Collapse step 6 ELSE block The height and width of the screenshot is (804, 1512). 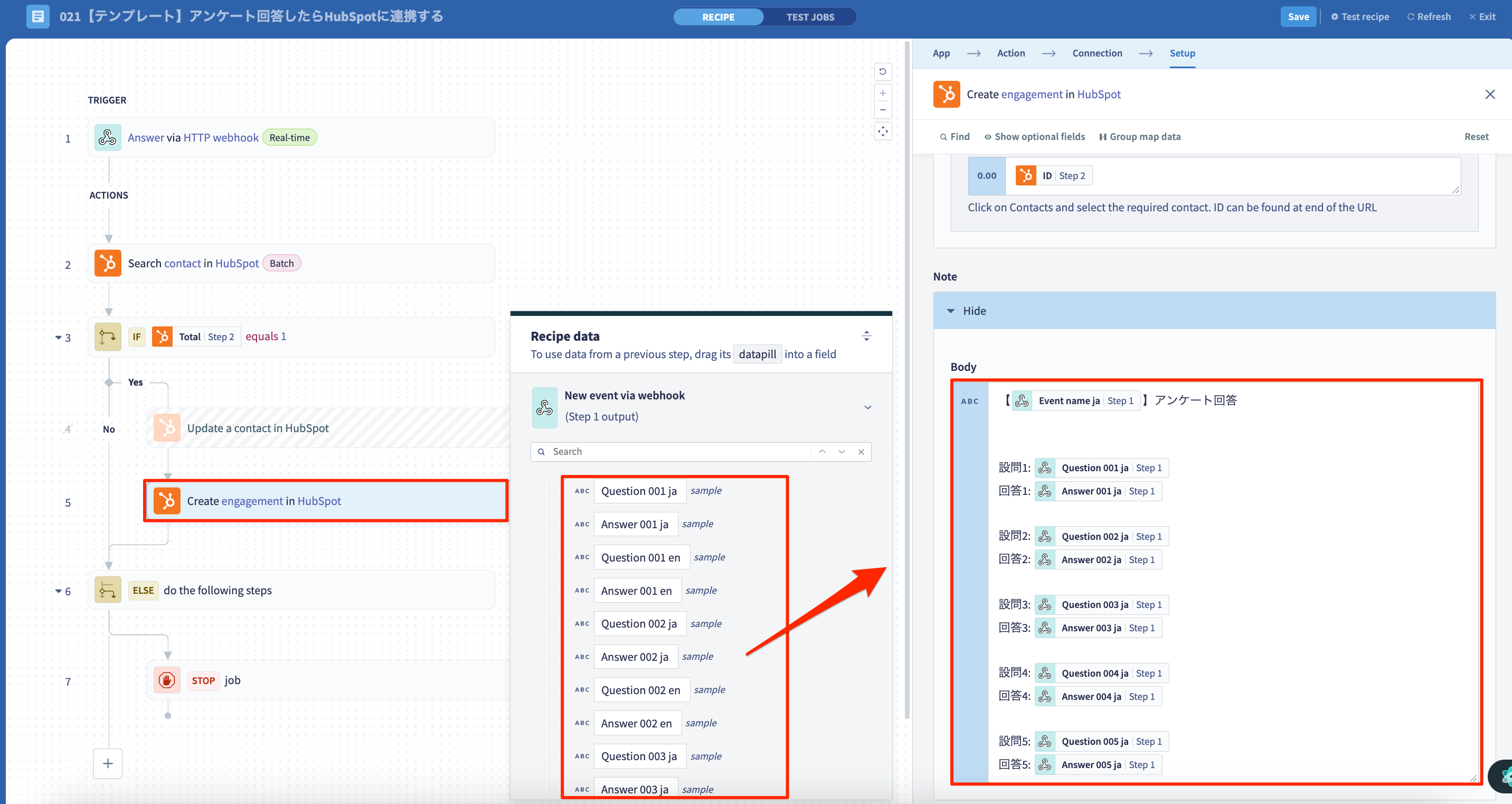[58, 592]
